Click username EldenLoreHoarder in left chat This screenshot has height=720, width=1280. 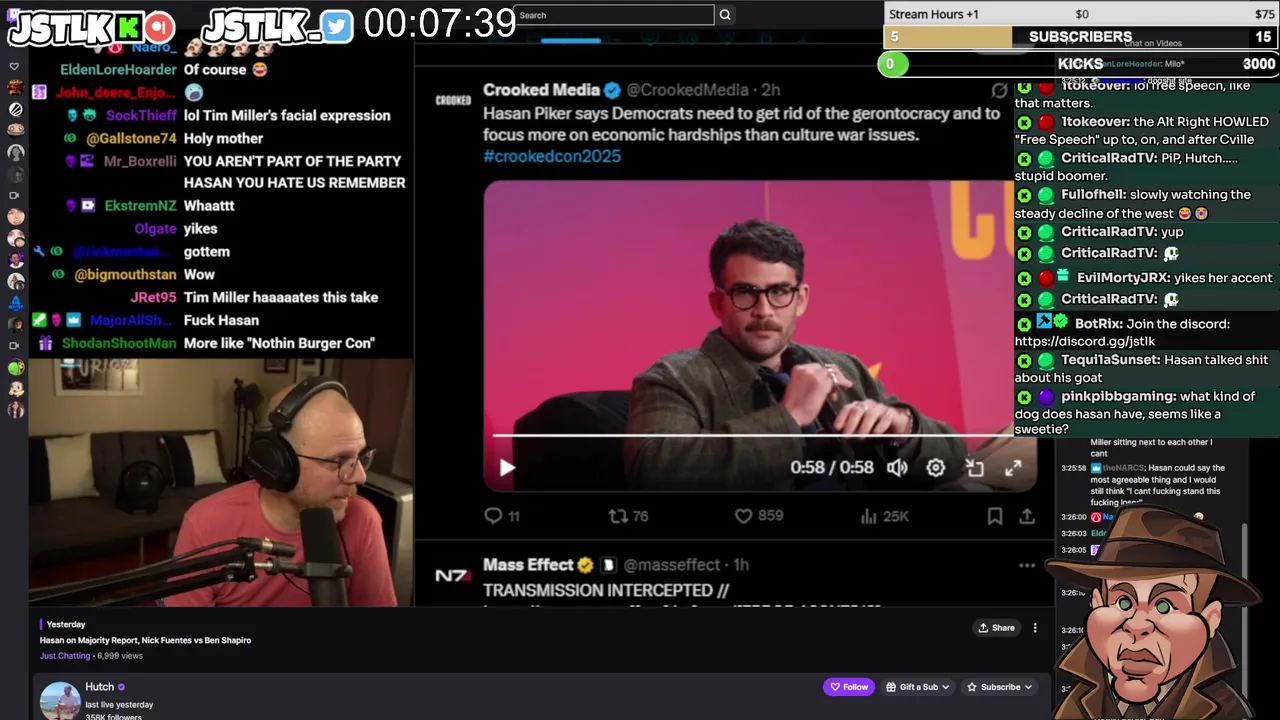click(x=118, y=70)
